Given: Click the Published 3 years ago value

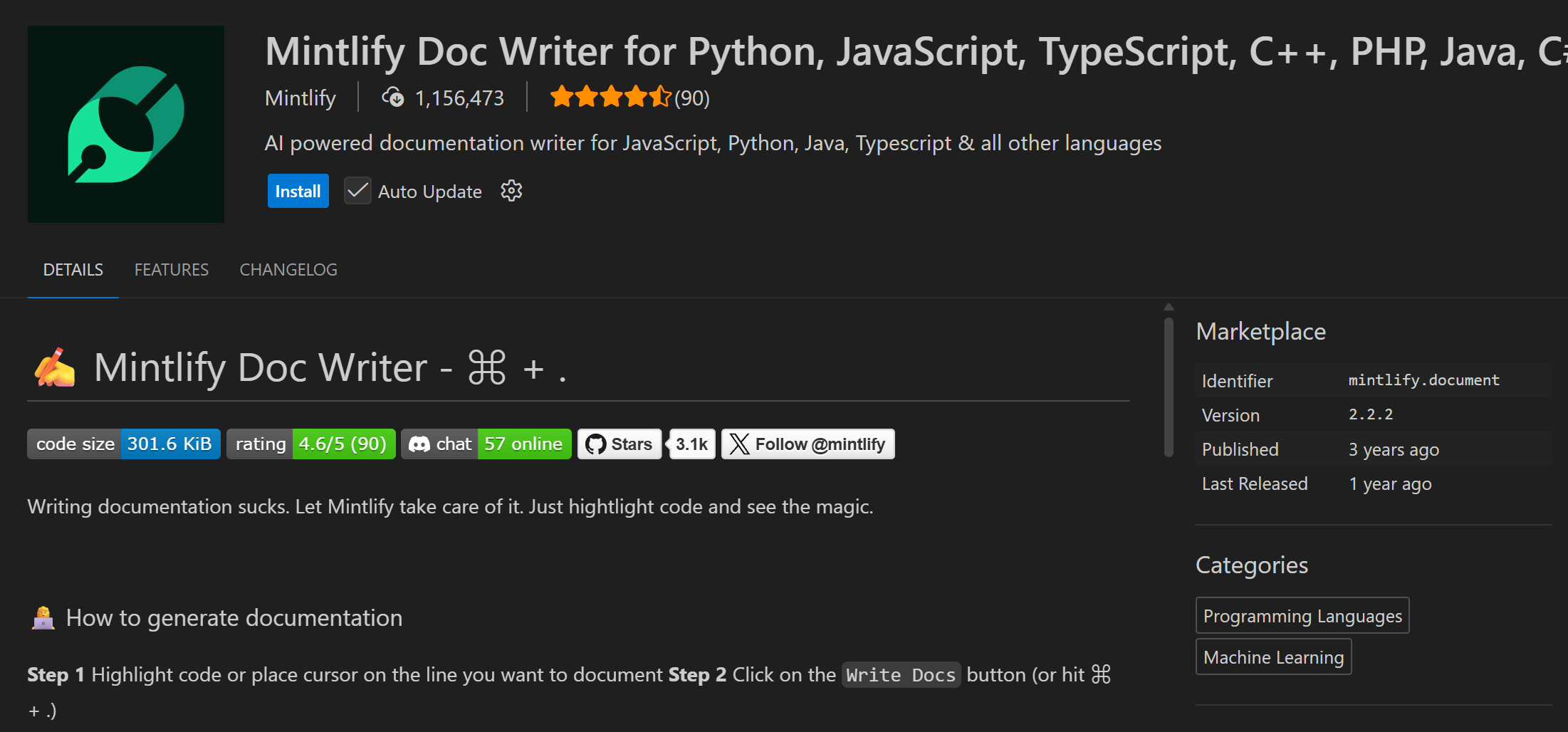Looking at the screenshot, I should [1394, 449].
